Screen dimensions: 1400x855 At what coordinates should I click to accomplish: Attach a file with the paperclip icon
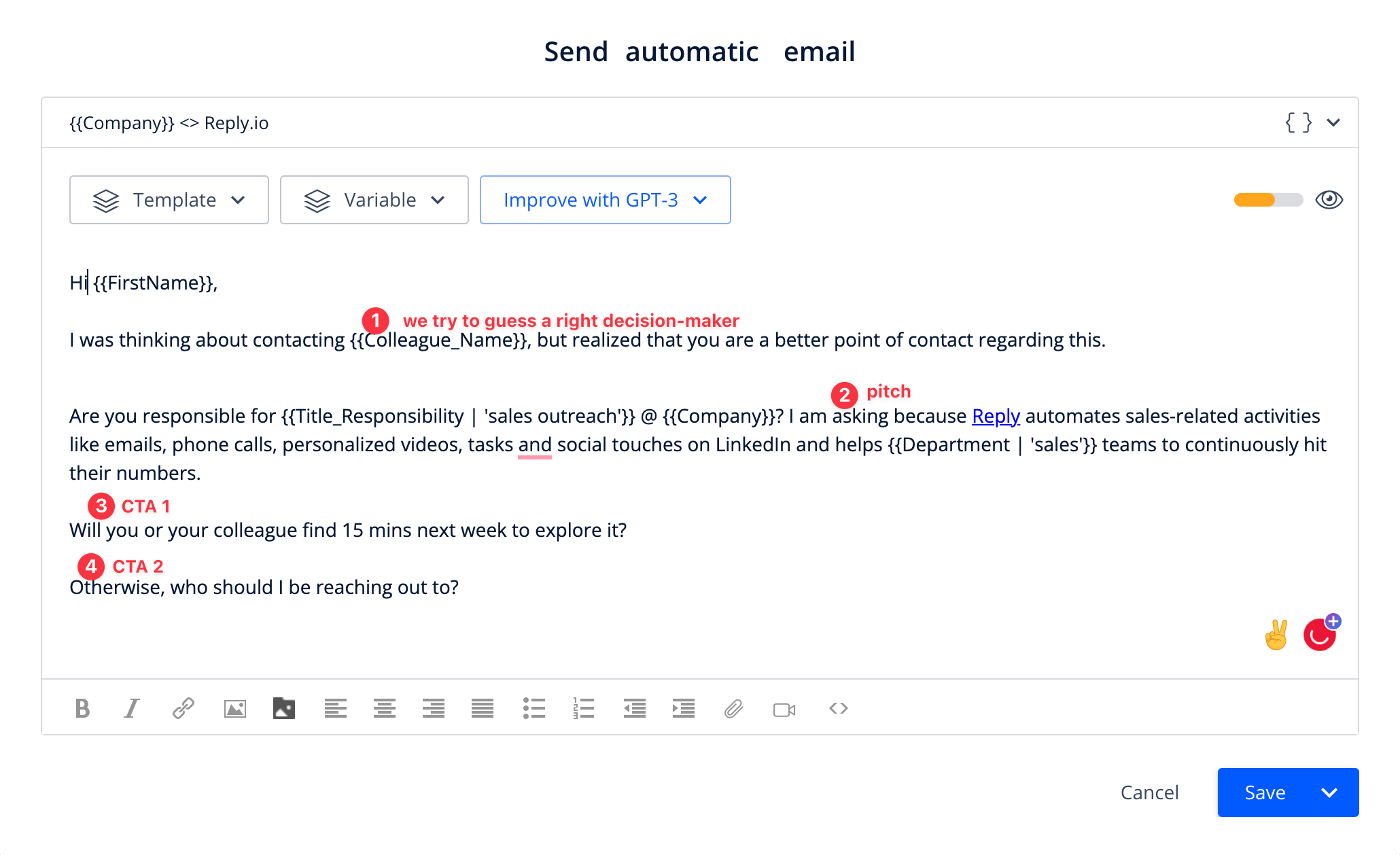[x=734, y=708]
